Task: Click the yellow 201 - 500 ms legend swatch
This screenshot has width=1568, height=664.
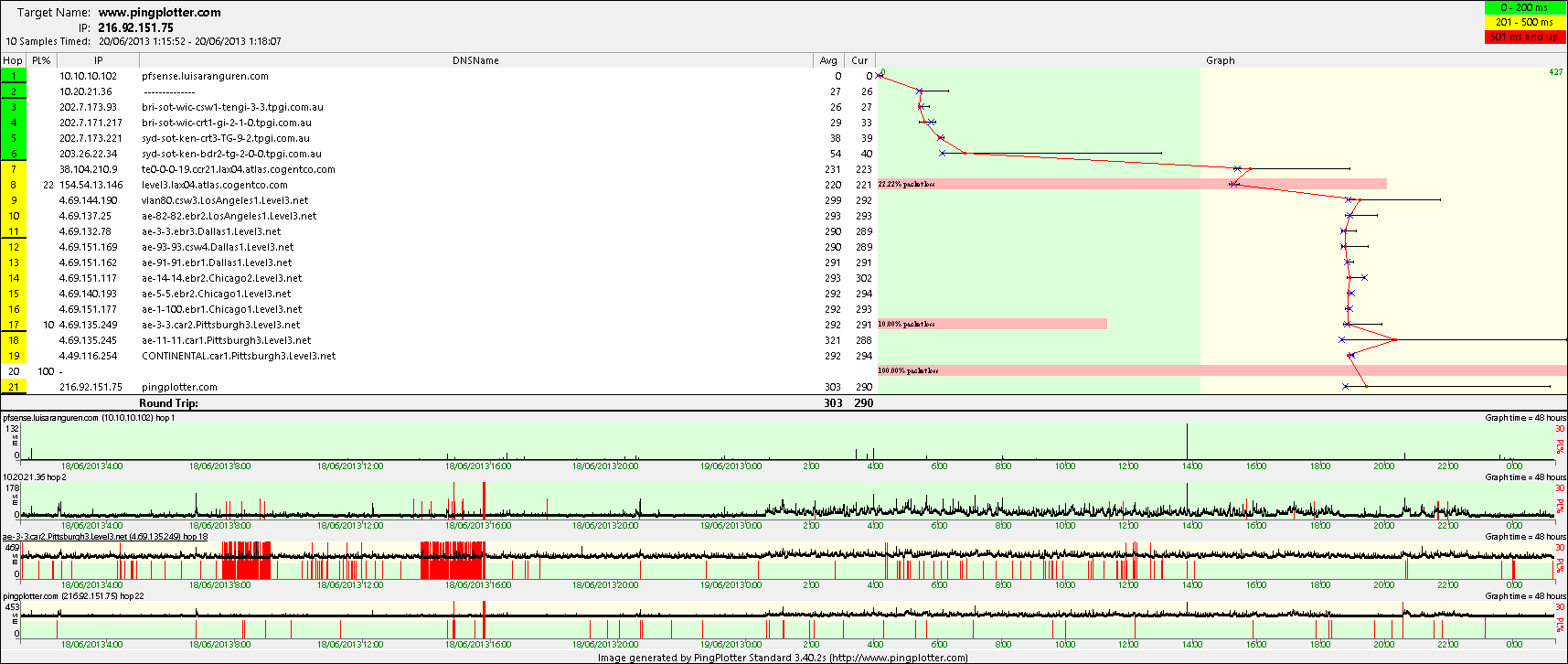Action: 1524,22
